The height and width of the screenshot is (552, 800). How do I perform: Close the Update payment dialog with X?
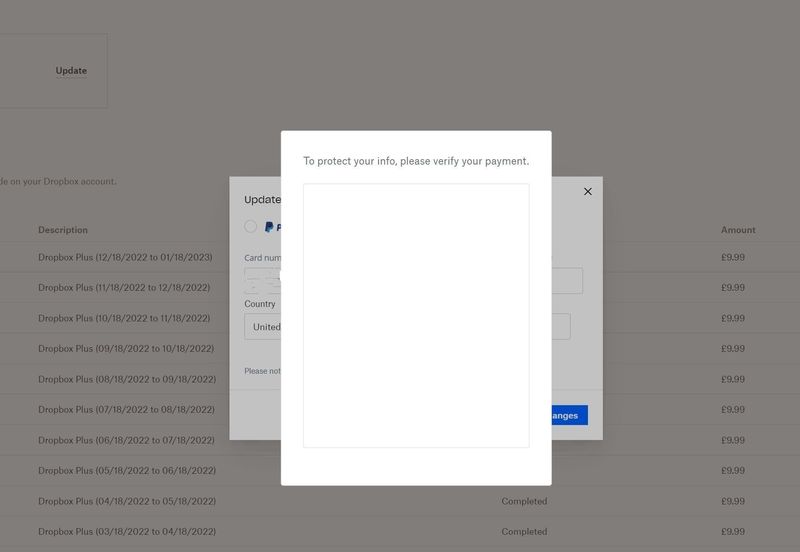coord(588,191)
